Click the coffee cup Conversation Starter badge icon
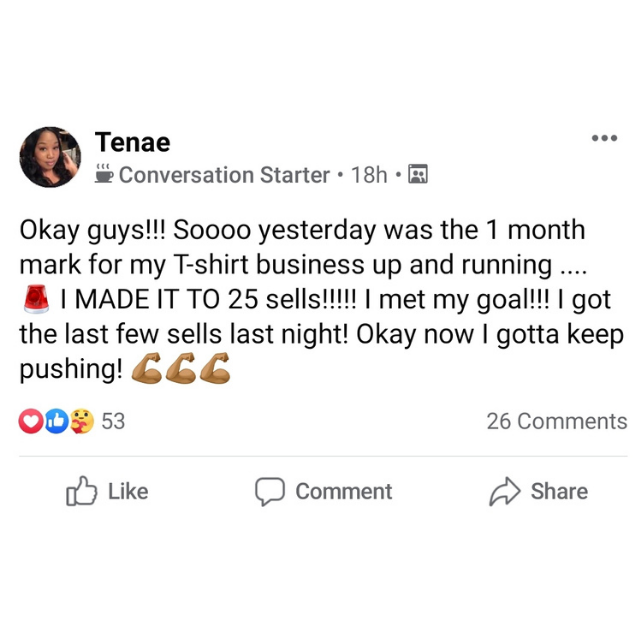Viewport: 640px width, 640px height. click(x=104, y=174)
